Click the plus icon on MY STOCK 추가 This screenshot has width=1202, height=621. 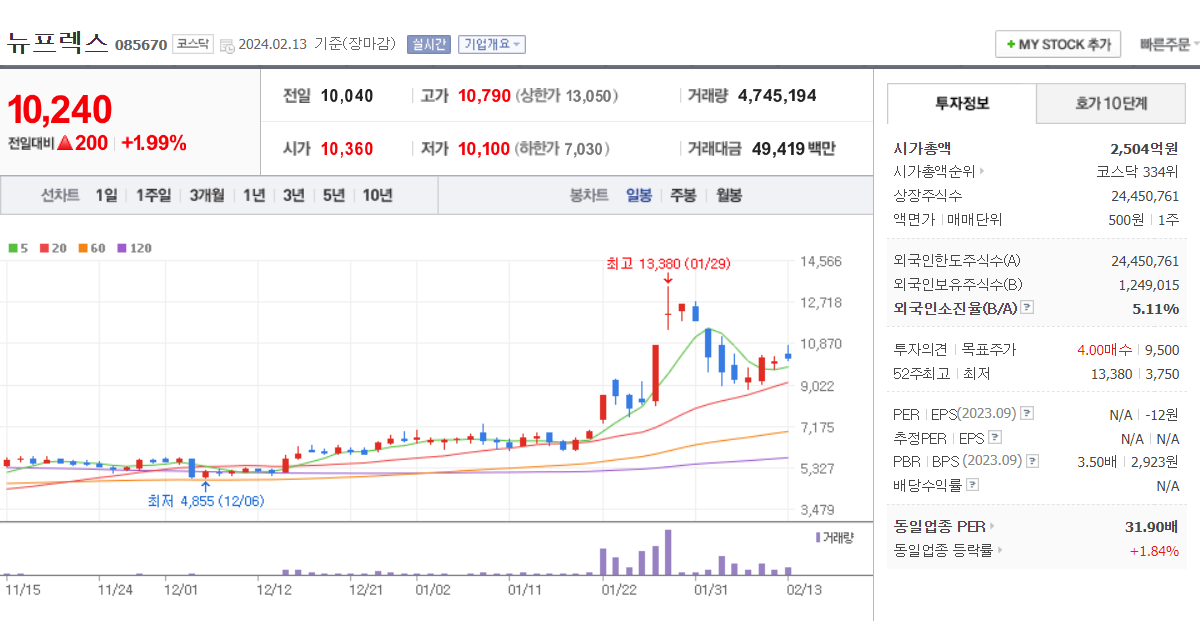pos(1011,45)
